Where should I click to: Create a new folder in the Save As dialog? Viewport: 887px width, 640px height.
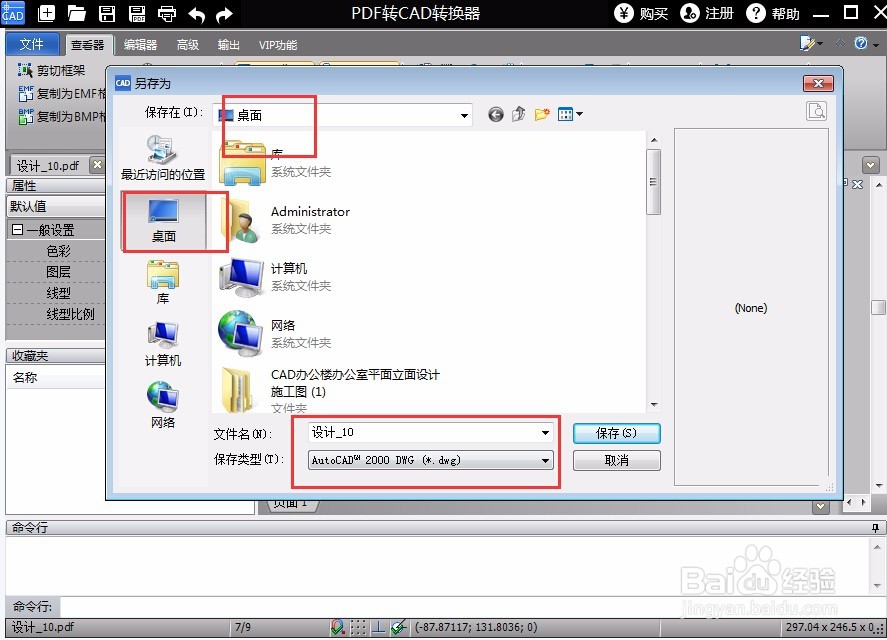[541, 114]
